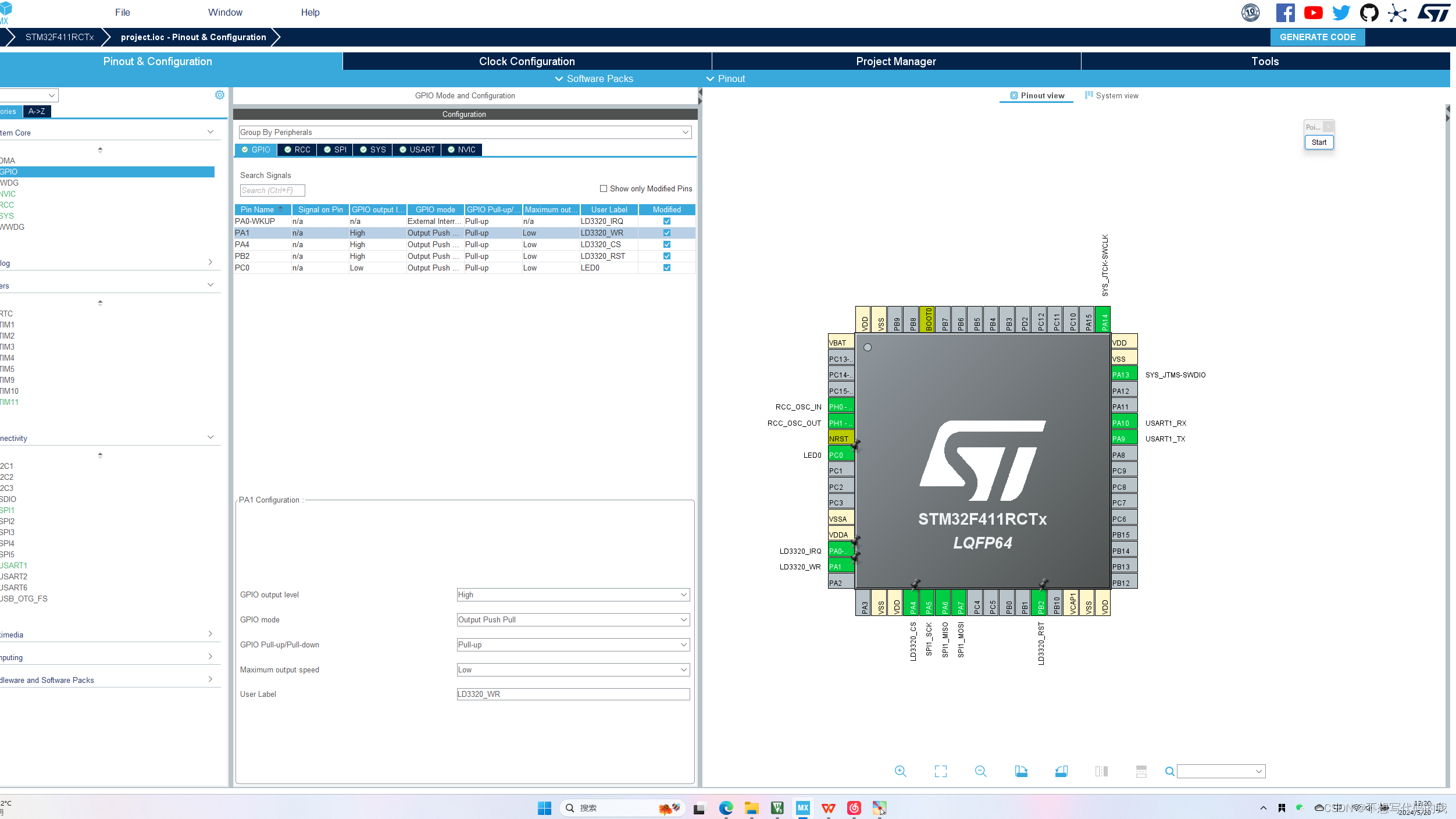Open the Windows Start menu icon
Screen dimensions: 1456x819
point(545,808)
